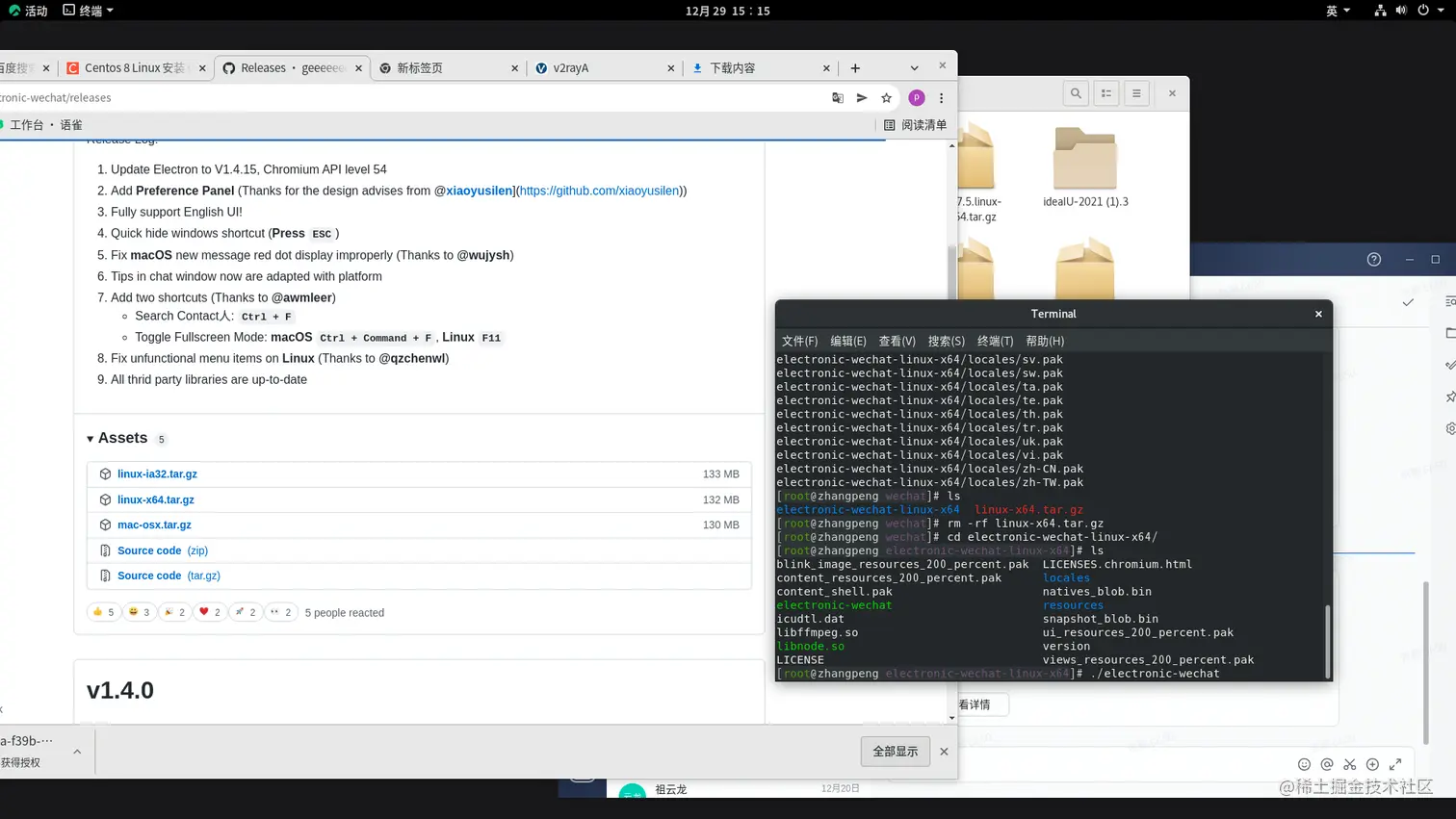Click the purple profile avatar
The image size is (1456, 819).
pos(917,98)
